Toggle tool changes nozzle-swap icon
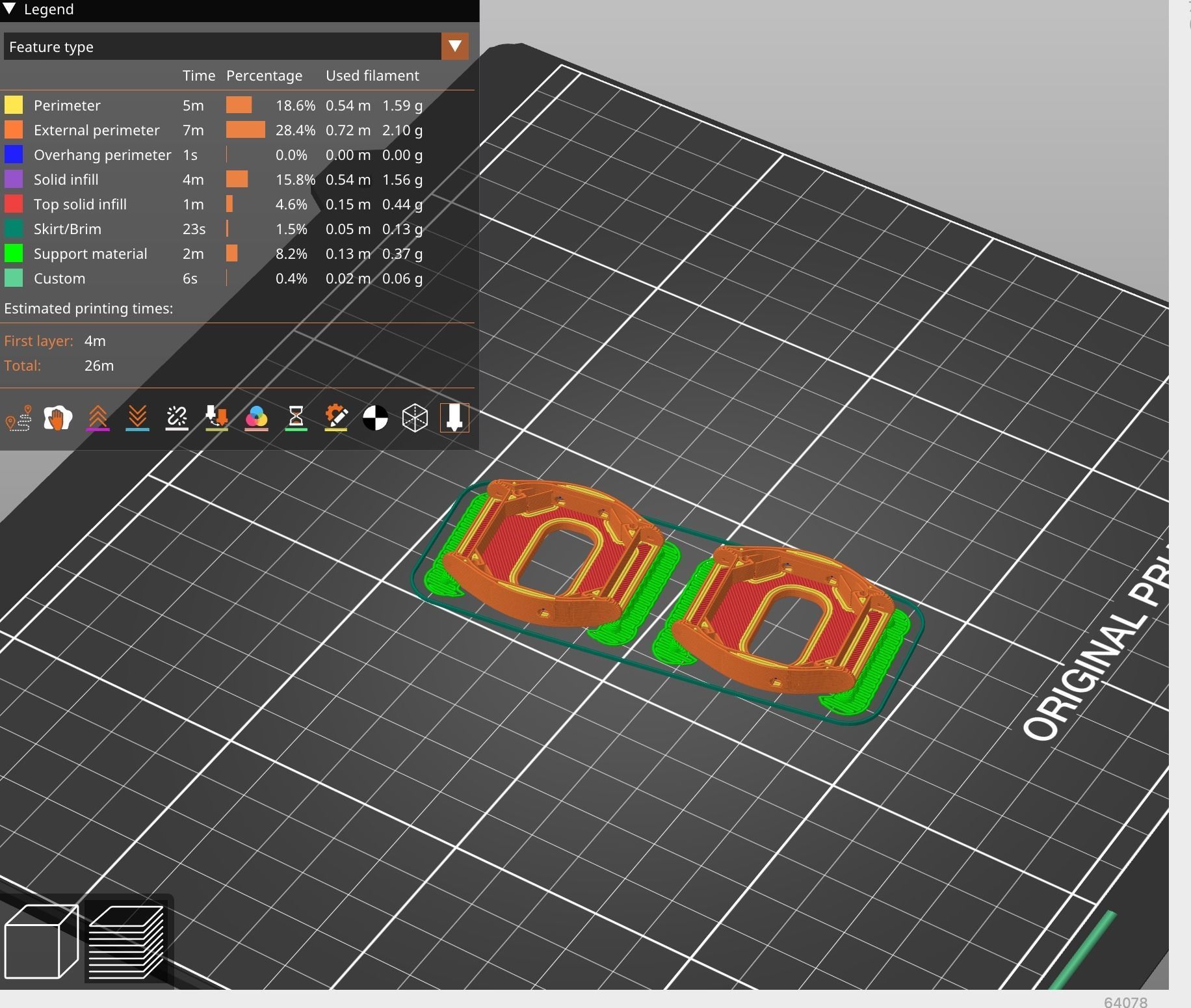1191x1008 pixels. tap(216, 418)
